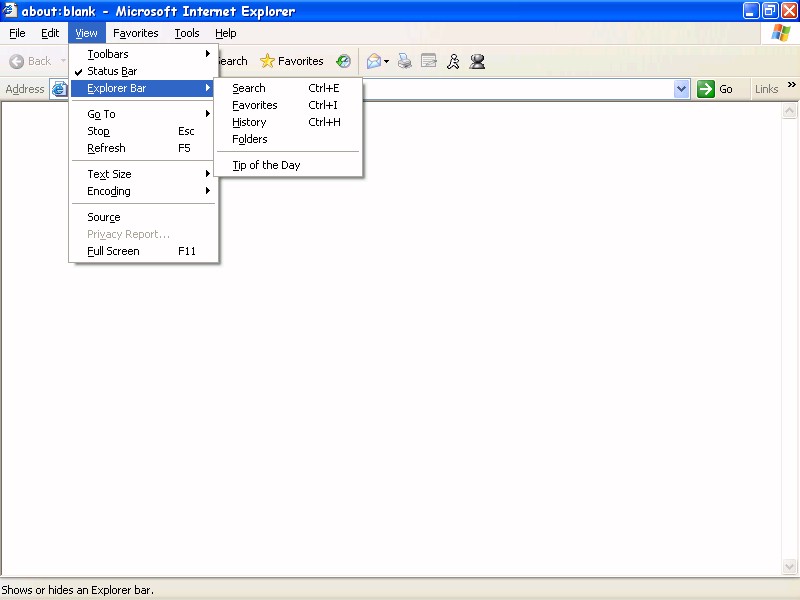This screenshot has height=600, width=800.
Task: Select Tip of the Day
Action: coord(288,165)
